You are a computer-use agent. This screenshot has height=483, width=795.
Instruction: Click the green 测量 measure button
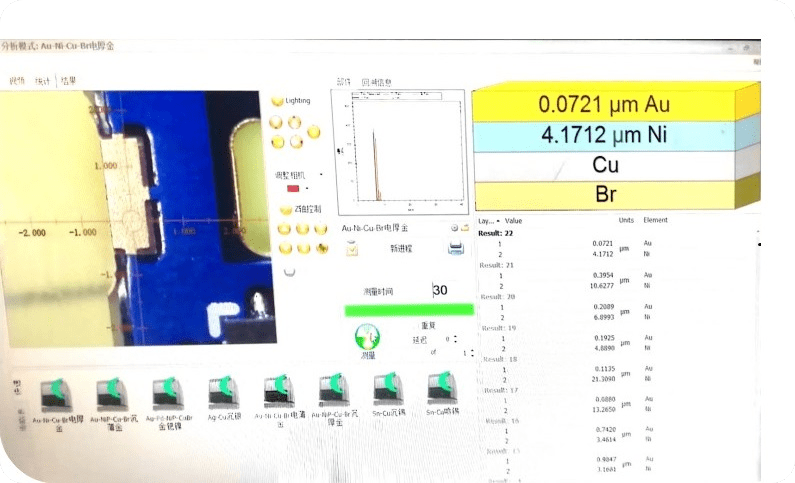[x=368, y=338]
